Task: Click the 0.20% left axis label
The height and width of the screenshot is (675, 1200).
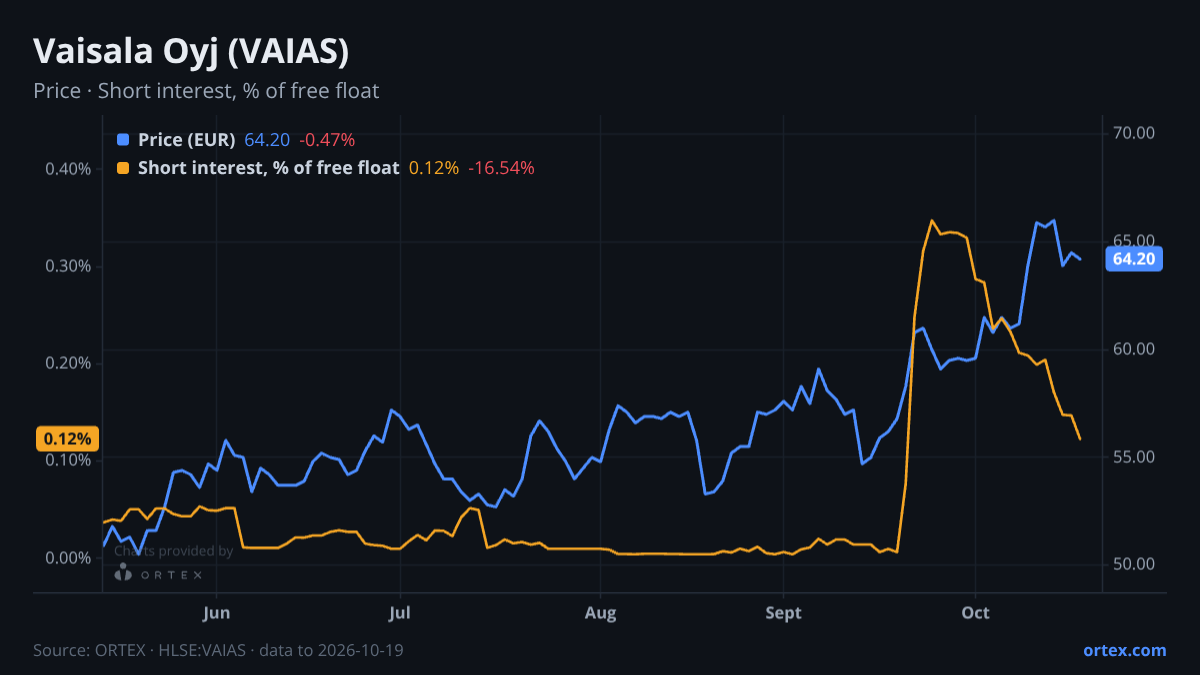Action: pyautogui.click(x=68, y=363)
